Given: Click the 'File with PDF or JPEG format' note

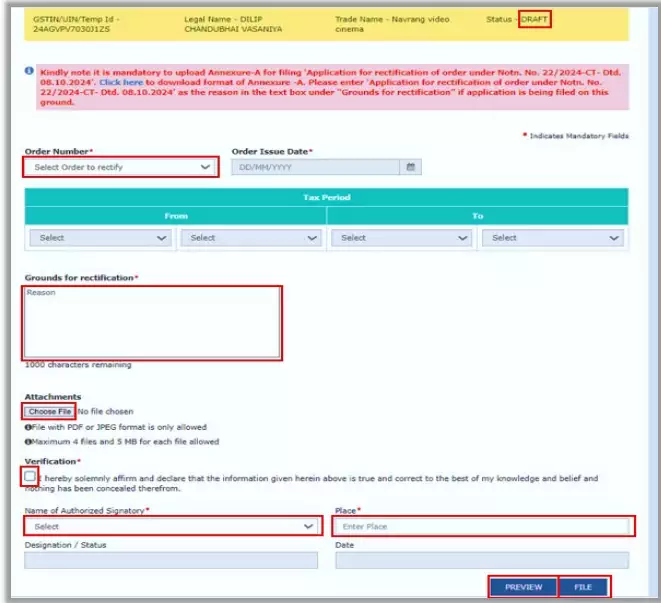Looking at the screenshot, I should (x=116, y=427).
